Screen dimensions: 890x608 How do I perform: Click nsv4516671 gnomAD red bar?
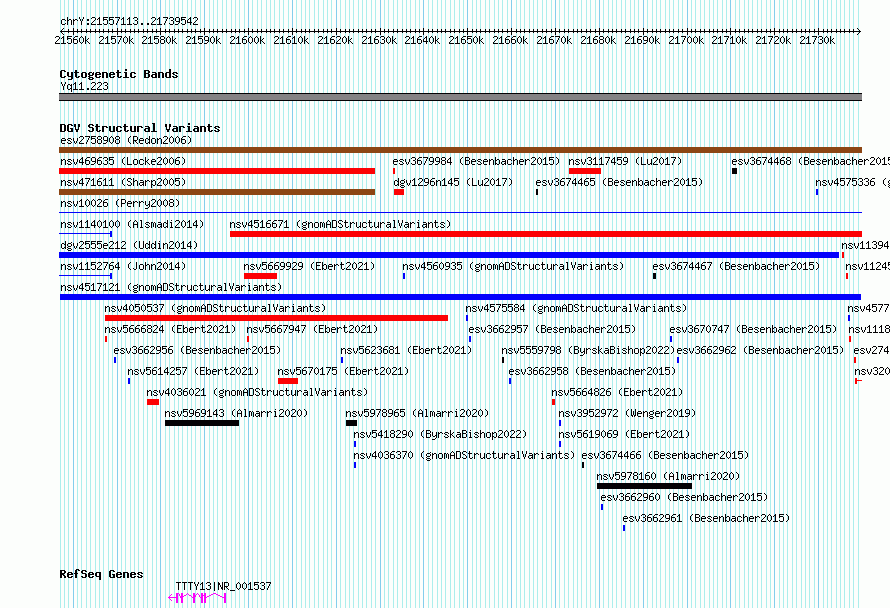tap(546, 234)
